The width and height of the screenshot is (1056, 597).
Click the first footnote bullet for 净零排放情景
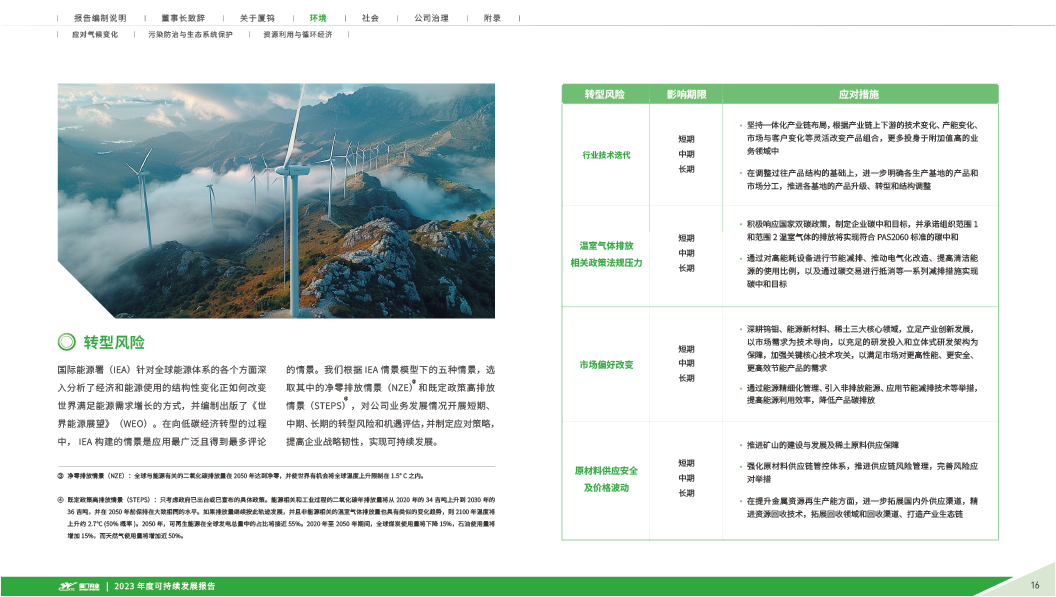point(59,474)
